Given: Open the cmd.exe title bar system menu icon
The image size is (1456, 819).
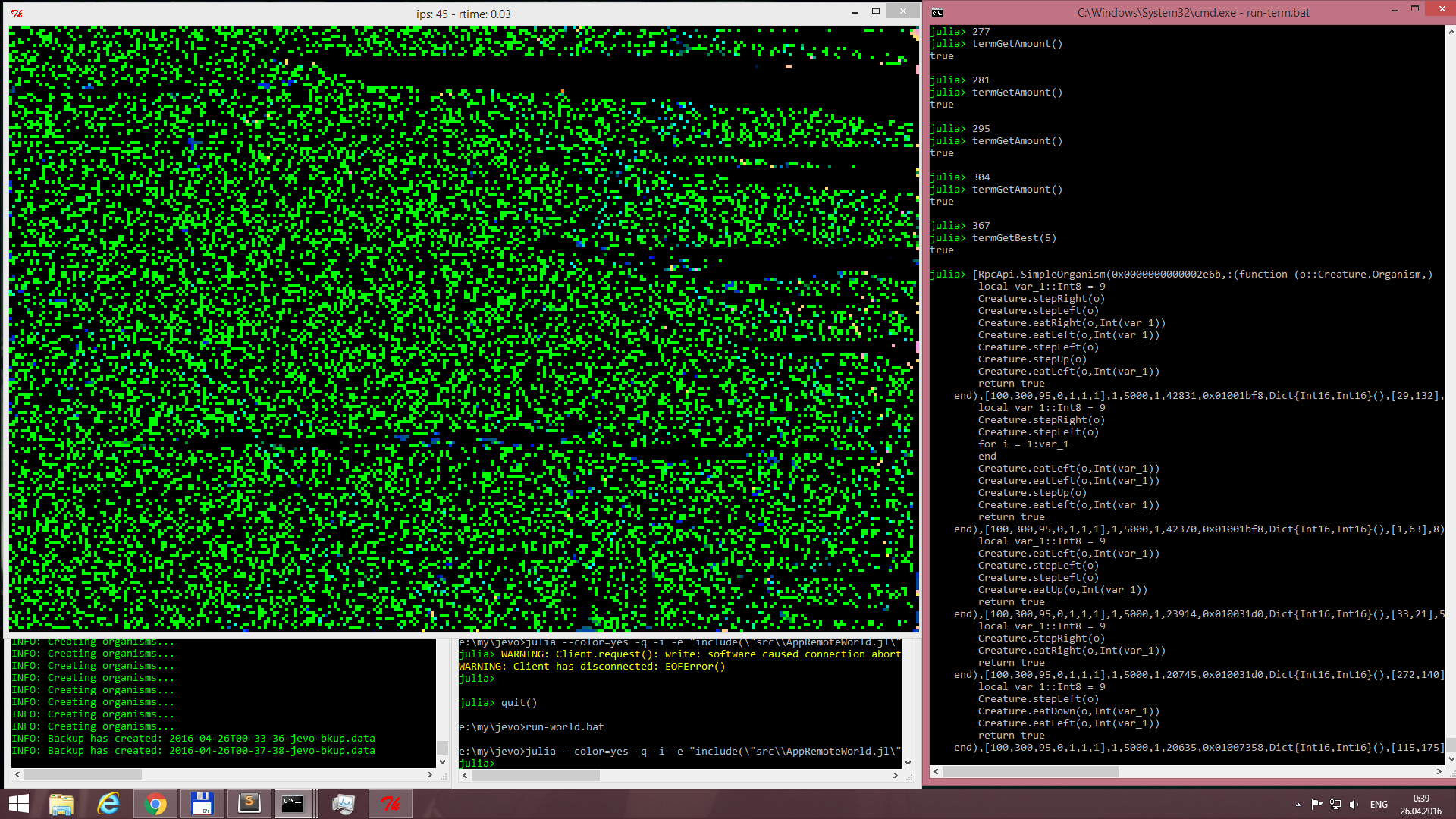Looking at the screenshot, I should coord(937,13).
